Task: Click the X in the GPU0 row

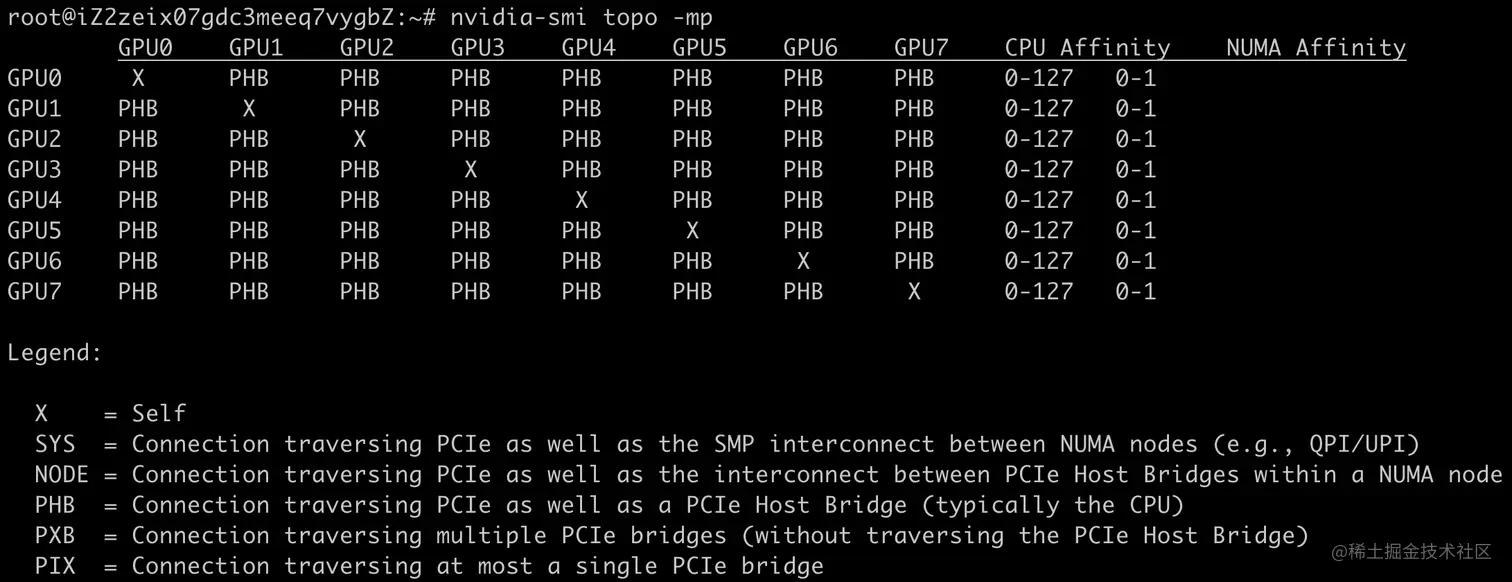Action: coord(138,78)
